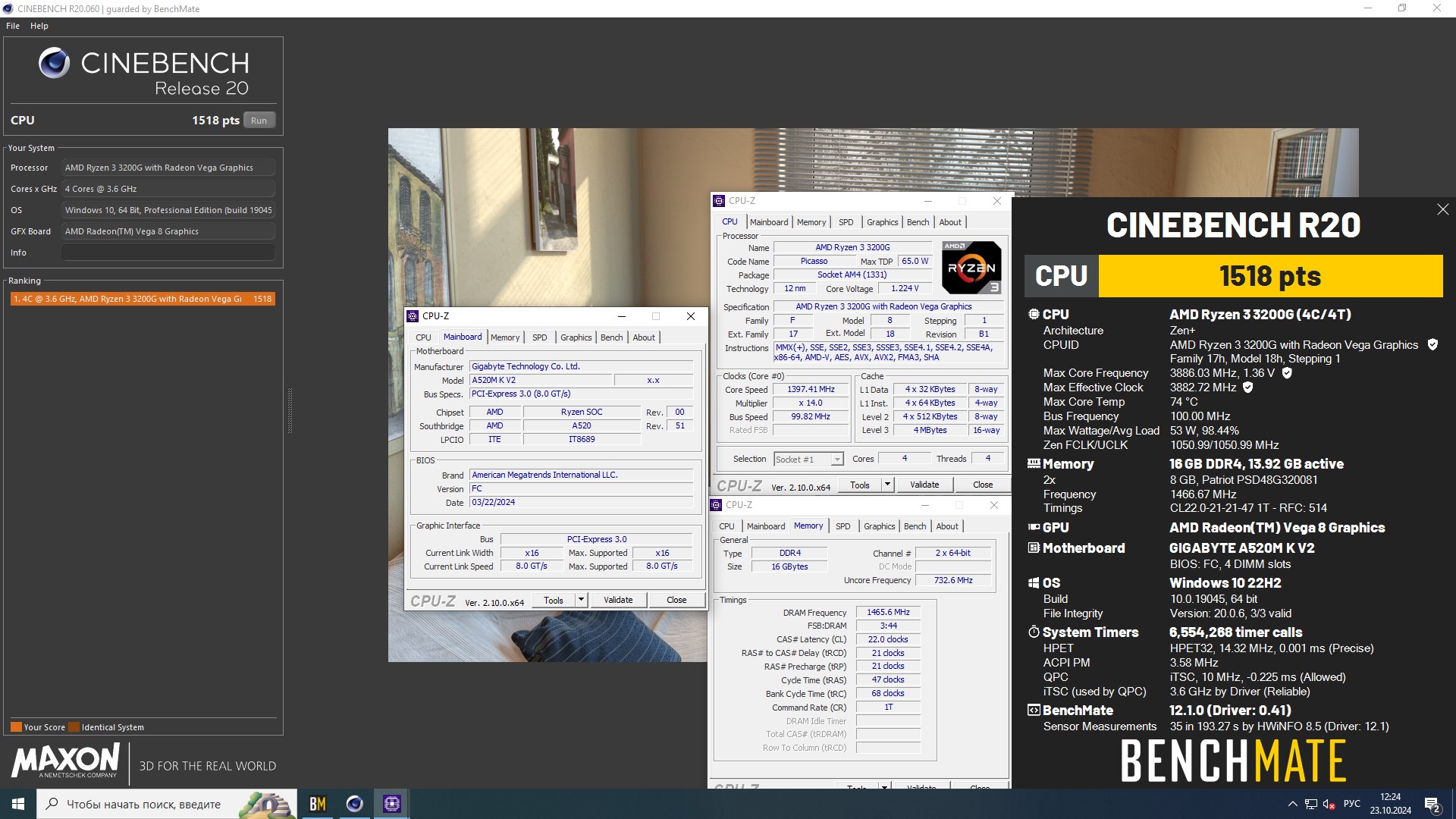Show hidden system tray icons

tap(1292, 804)
